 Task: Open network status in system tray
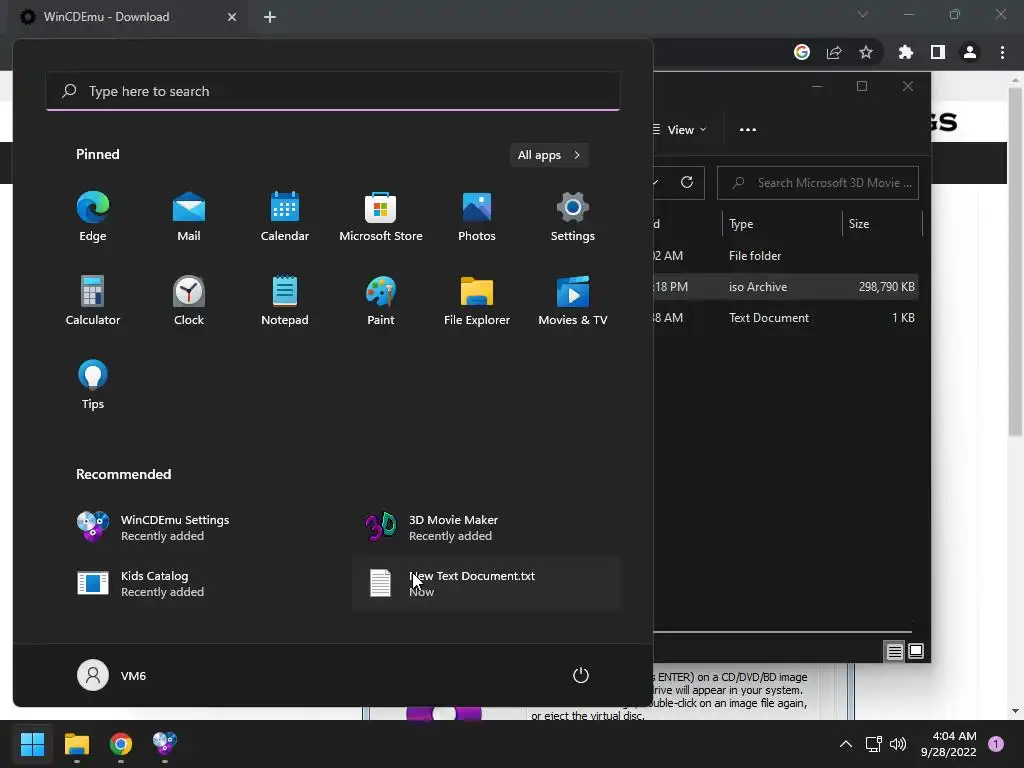(x=873, y=744)
